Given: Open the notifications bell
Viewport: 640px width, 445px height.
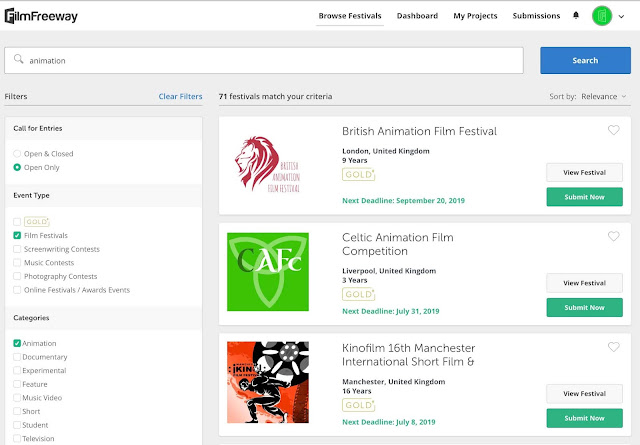Looking at the screenshot, I should click(x=575, y=16).
